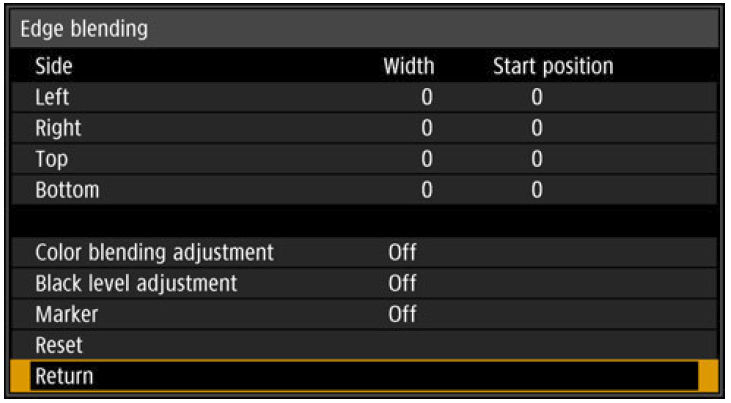Click the orange marker beside Return
This screenshot has height=403, width=731.
(708, 377)
